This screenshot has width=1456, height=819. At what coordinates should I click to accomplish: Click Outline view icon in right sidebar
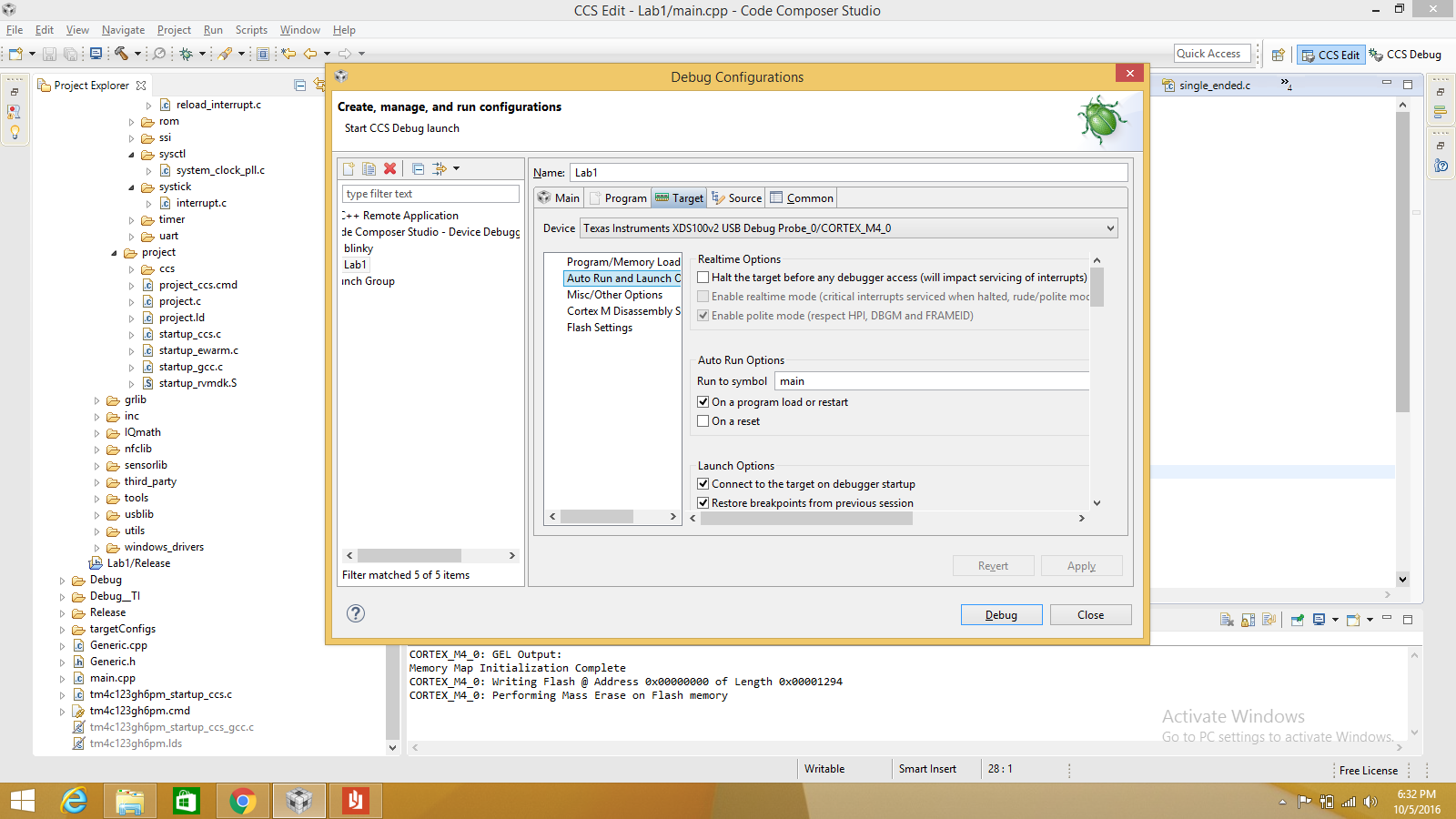(1440, 112)
